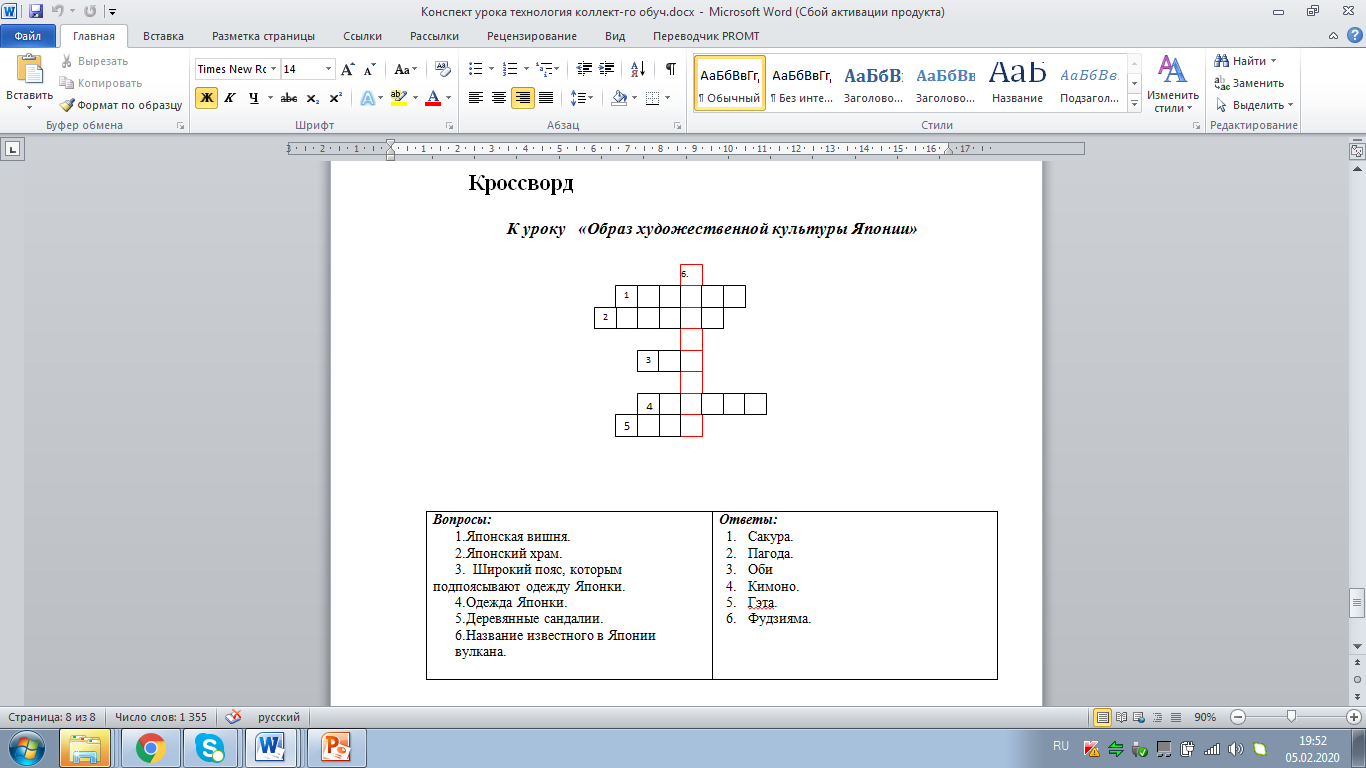The width and height of the screenshot is (1366, 768).
Task: Click Replace (Заменить) button
Action: [1250, 83]
